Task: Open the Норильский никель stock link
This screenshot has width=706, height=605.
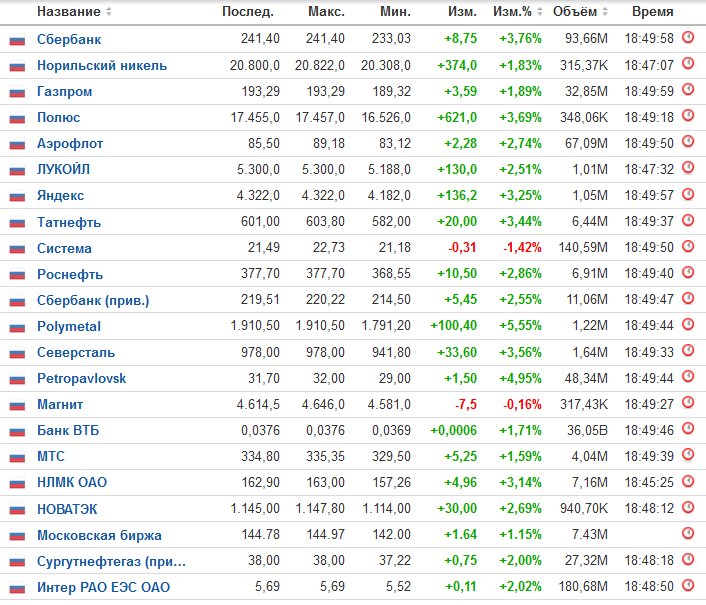Action: pos(102,66)
